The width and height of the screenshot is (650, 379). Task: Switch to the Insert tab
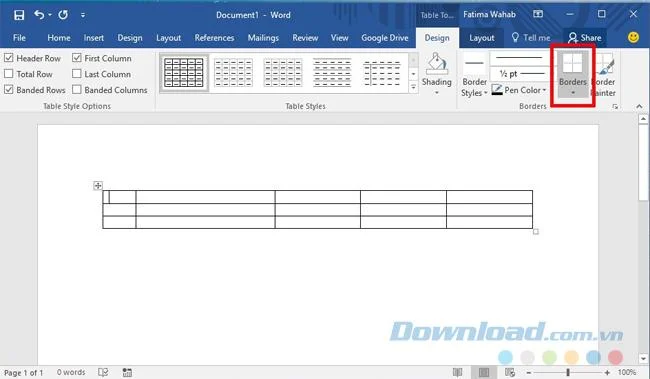point(94,38)
